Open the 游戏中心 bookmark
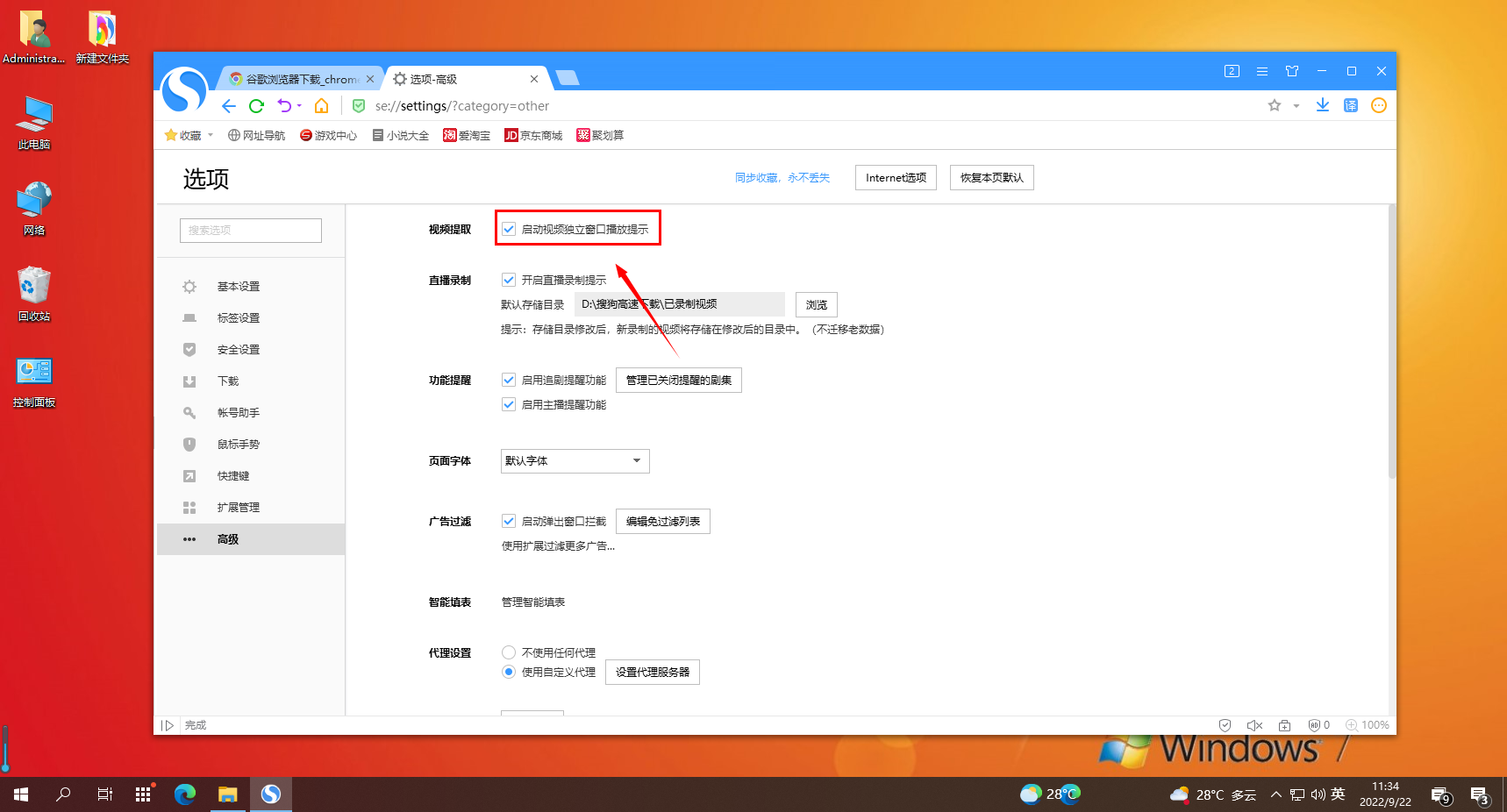Screen dimensions: 1507x812 pyautogui.click(x=328, y=135)
